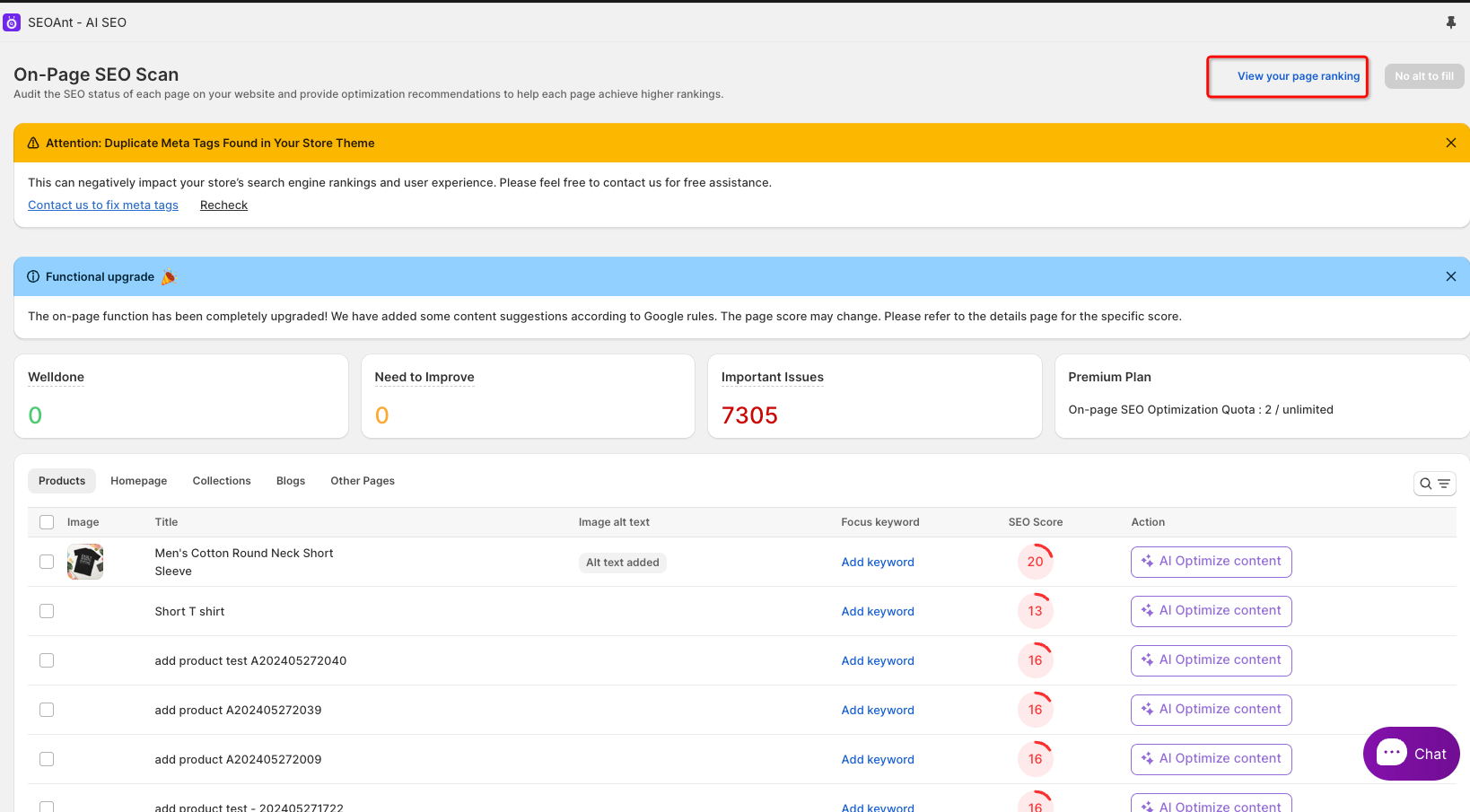Switch to the Products tab
This screenshot has height=812, width=1470.
coord(62,481)
